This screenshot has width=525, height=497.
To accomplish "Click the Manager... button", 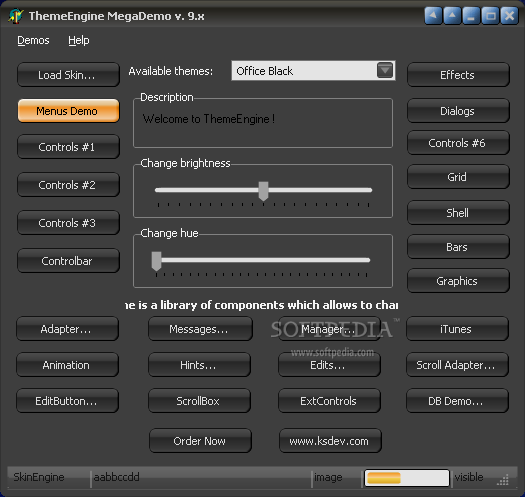I will [329, 329].
